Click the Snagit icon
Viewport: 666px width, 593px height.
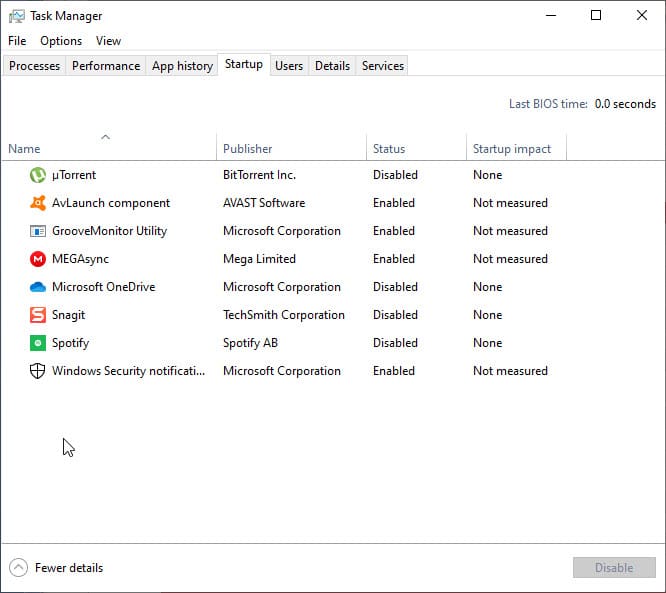click(x=38, y=315)
